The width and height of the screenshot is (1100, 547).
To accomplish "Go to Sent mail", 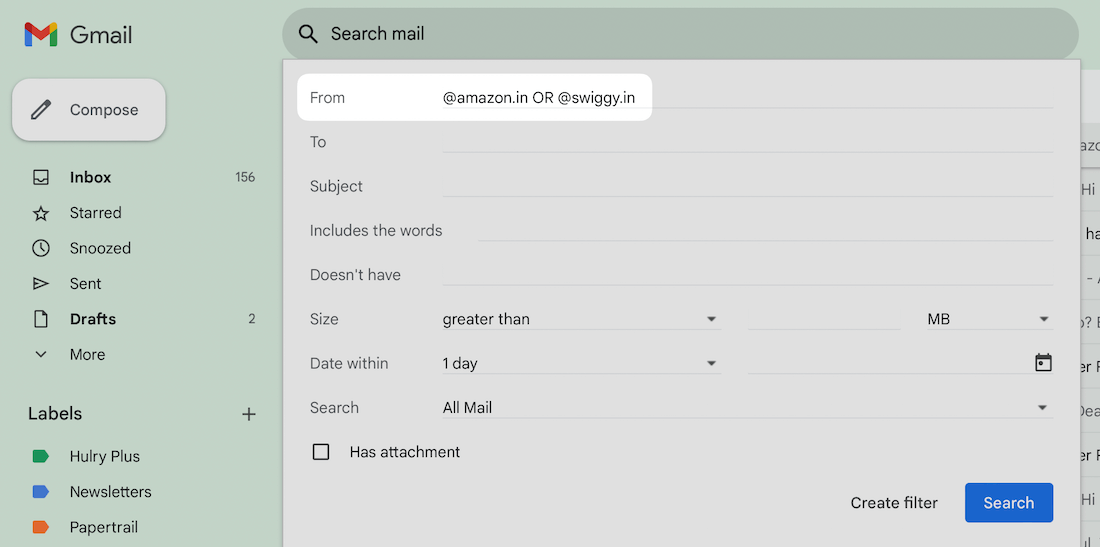I will (85, 284).
